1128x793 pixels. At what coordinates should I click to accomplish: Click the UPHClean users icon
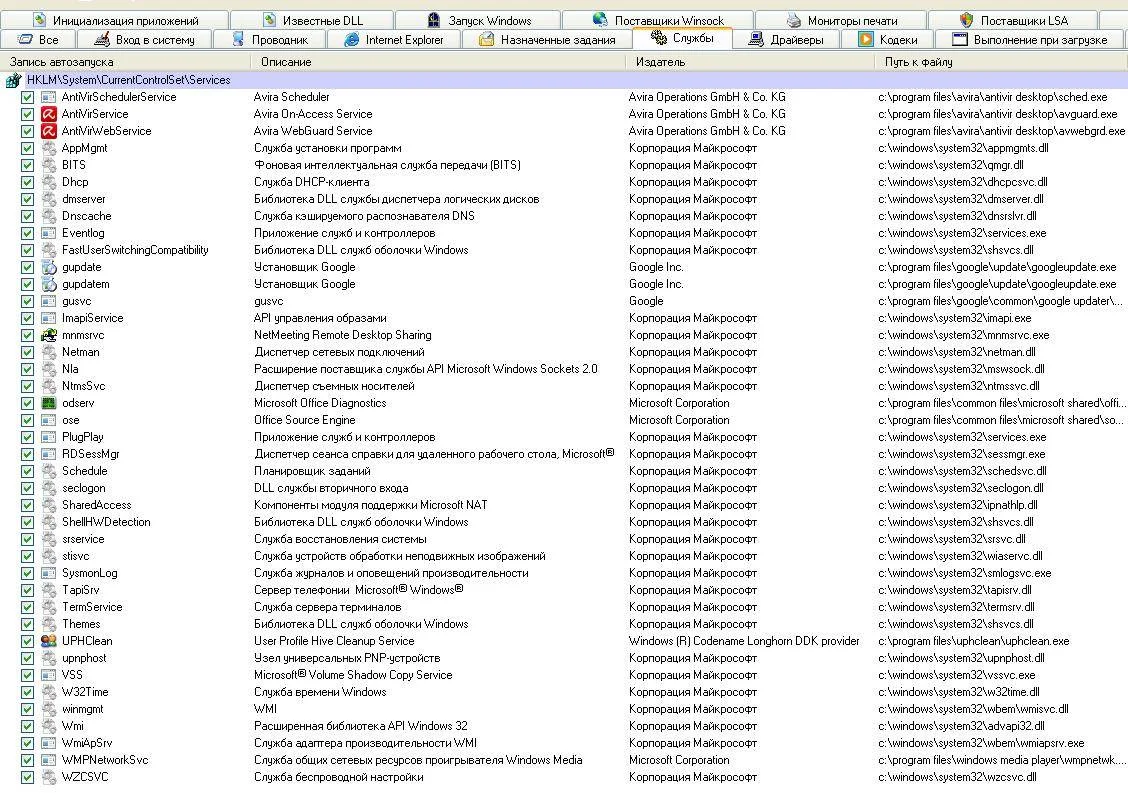48,640
